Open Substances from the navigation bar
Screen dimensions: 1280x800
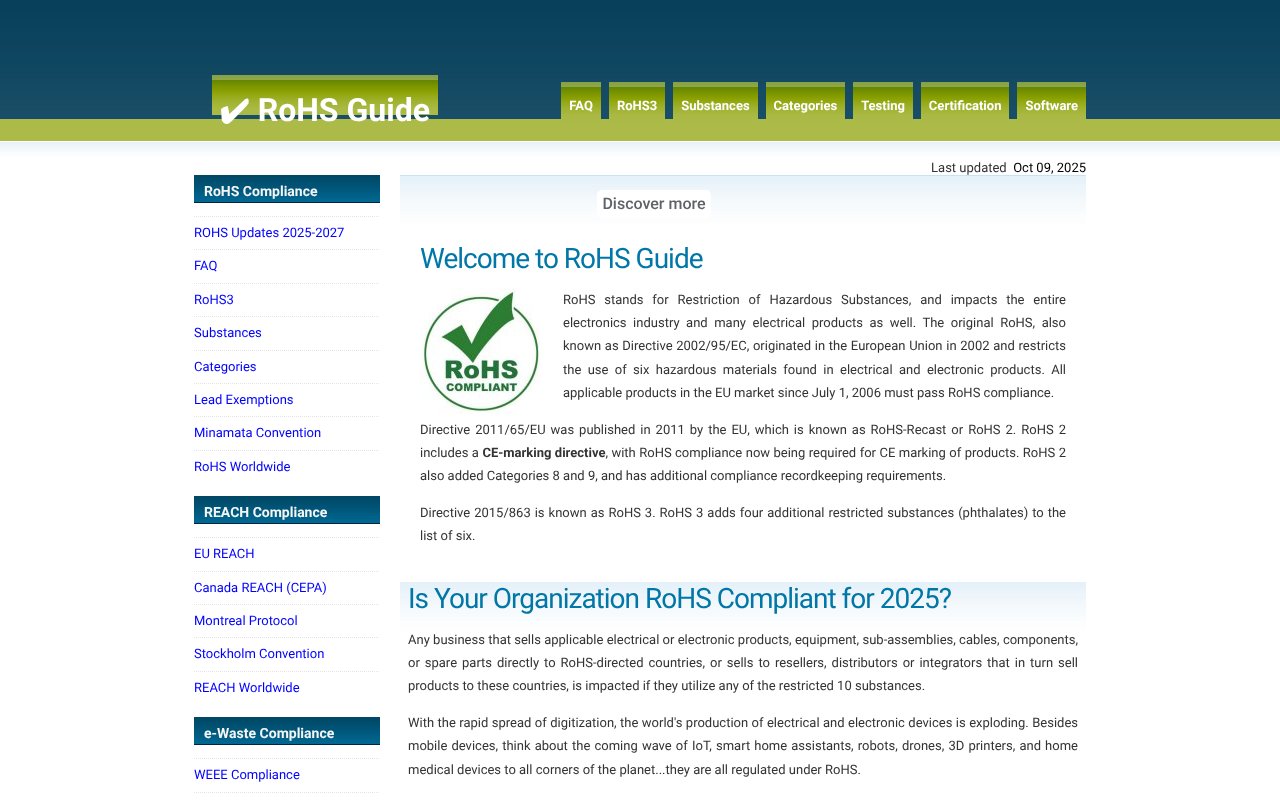point(715,104)
